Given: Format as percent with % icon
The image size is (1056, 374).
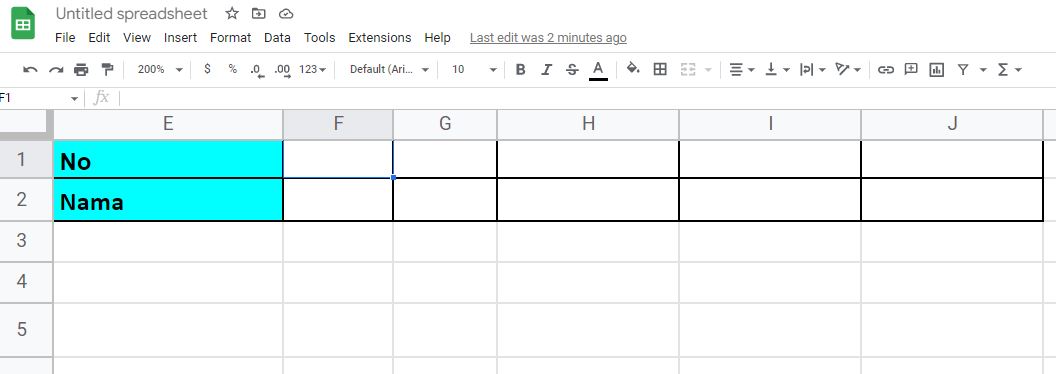Looking at the screenshot, I should (x=232, y=69).
